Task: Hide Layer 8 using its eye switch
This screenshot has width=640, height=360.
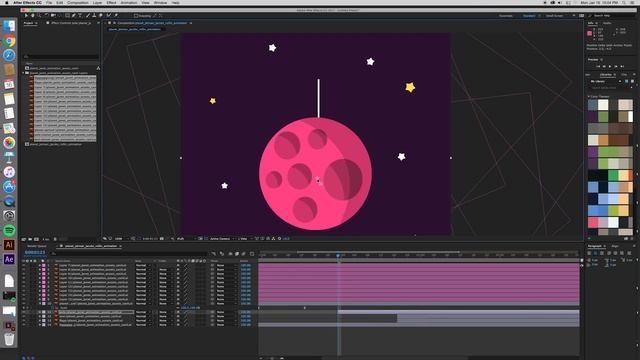Action: (x=23, y=269)
